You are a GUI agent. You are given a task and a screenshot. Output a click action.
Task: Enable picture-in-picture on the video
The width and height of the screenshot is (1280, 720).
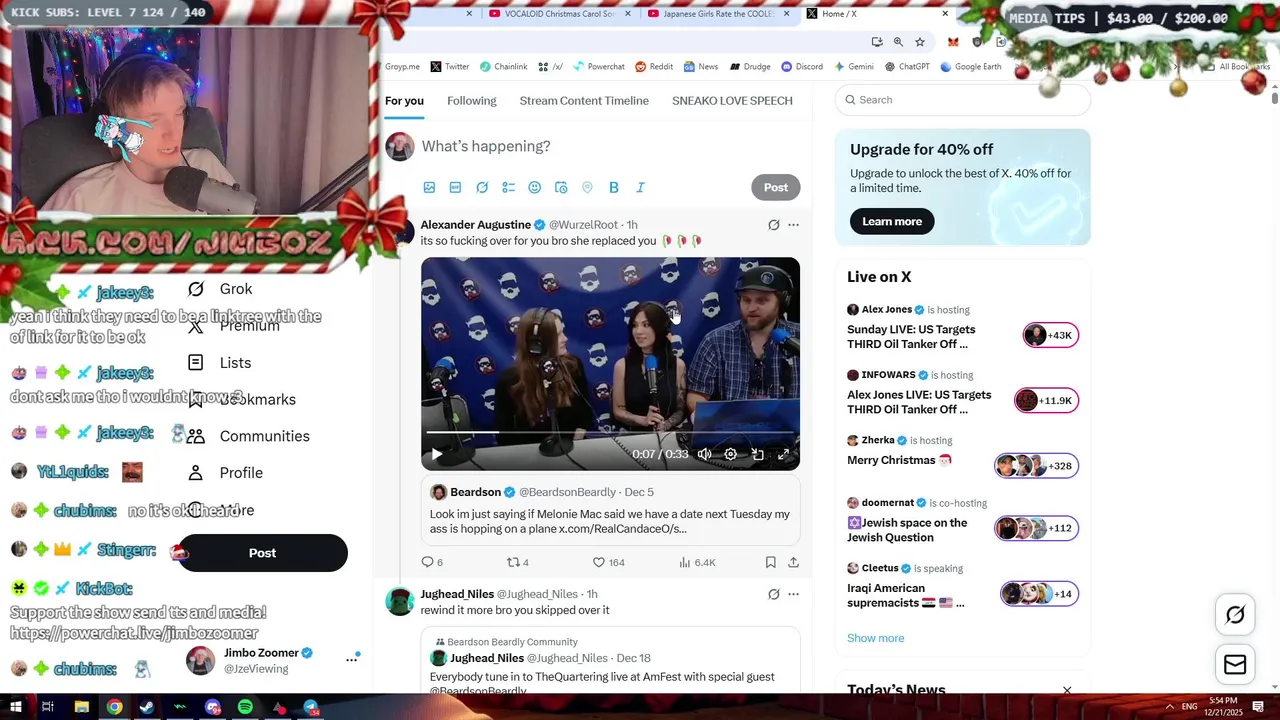tap(757, 454)
